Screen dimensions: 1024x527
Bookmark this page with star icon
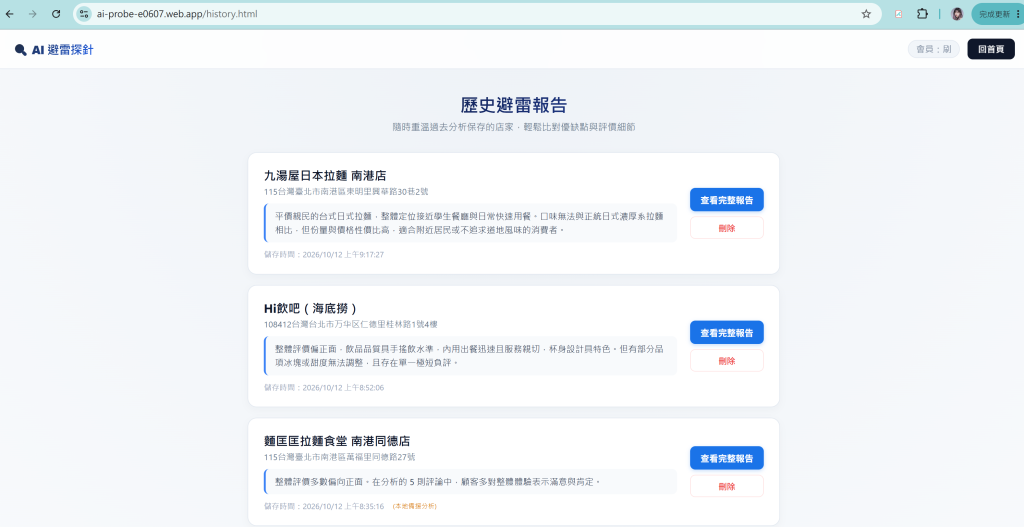(x=866, y=14)
